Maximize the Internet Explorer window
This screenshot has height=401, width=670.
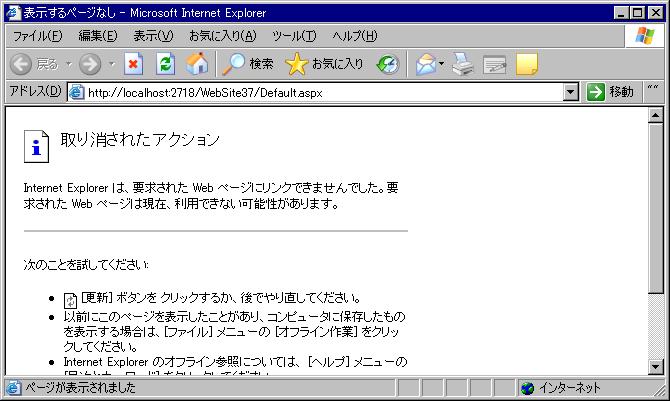click(x=638, y=13)
